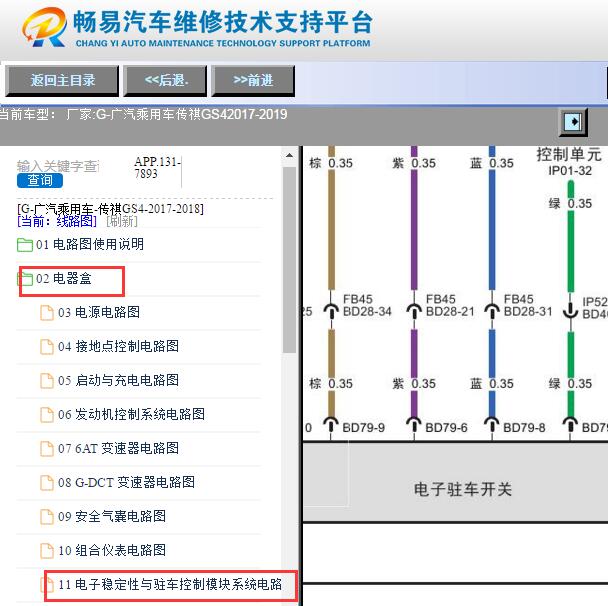Go back with the <<后退 button
608x606 pixels.
click(x=165, y=81)
